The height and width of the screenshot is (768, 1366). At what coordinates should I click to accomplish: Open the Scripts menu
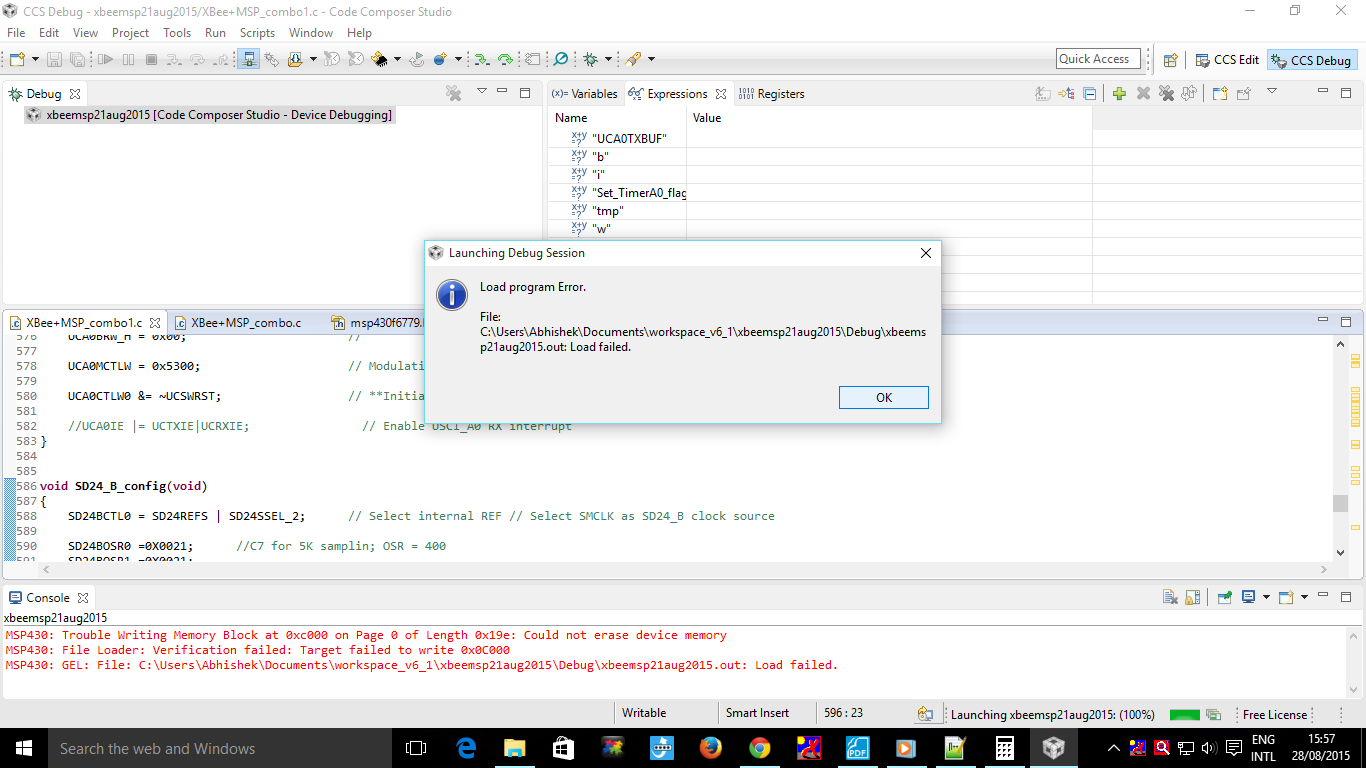coord(257,33)
